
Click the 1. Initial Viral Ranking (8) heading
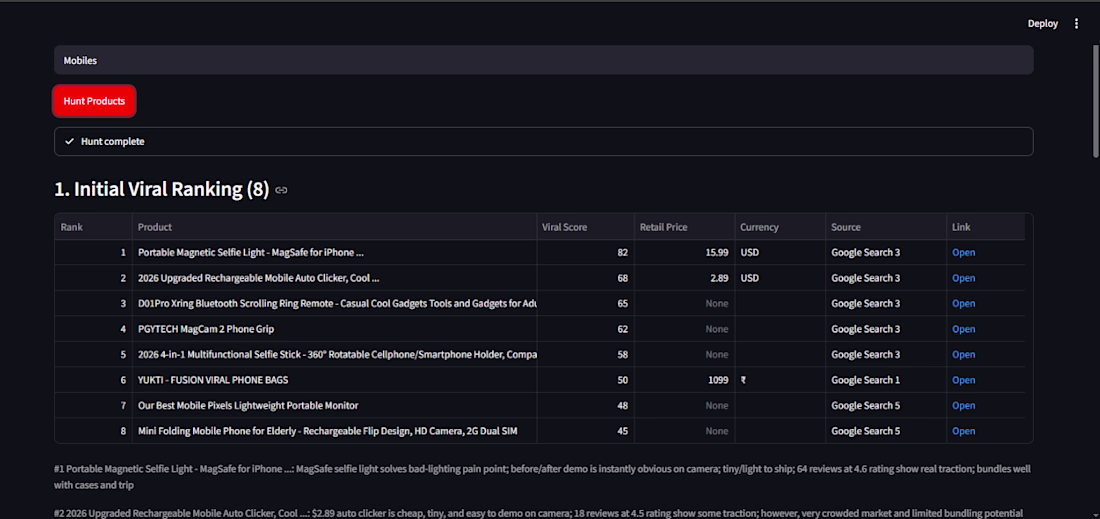(x=161, y=189)
